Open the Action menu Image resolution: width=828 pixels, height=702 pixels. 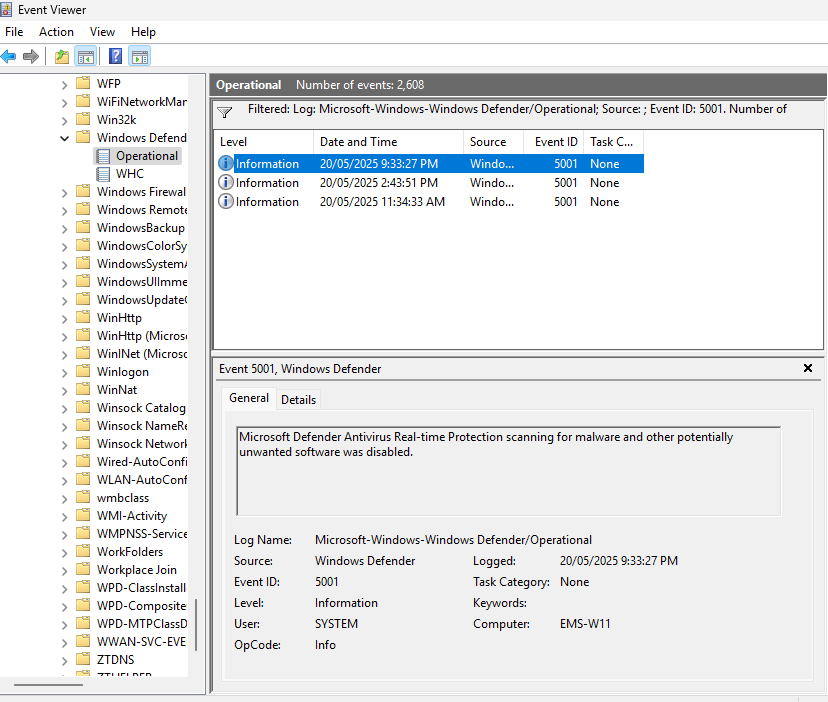(56, 32)
